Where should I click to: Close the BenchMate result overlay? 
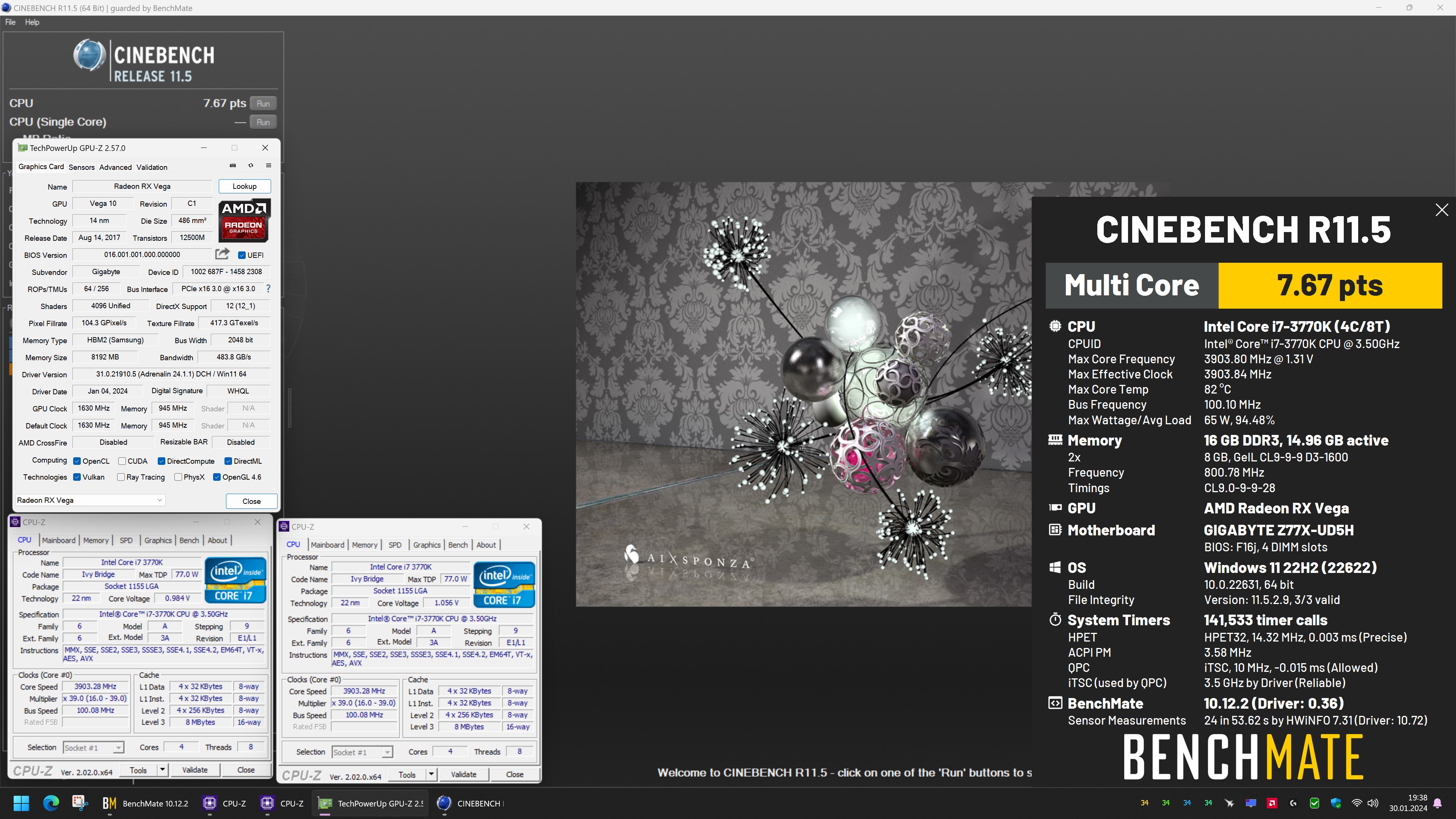1442,210
